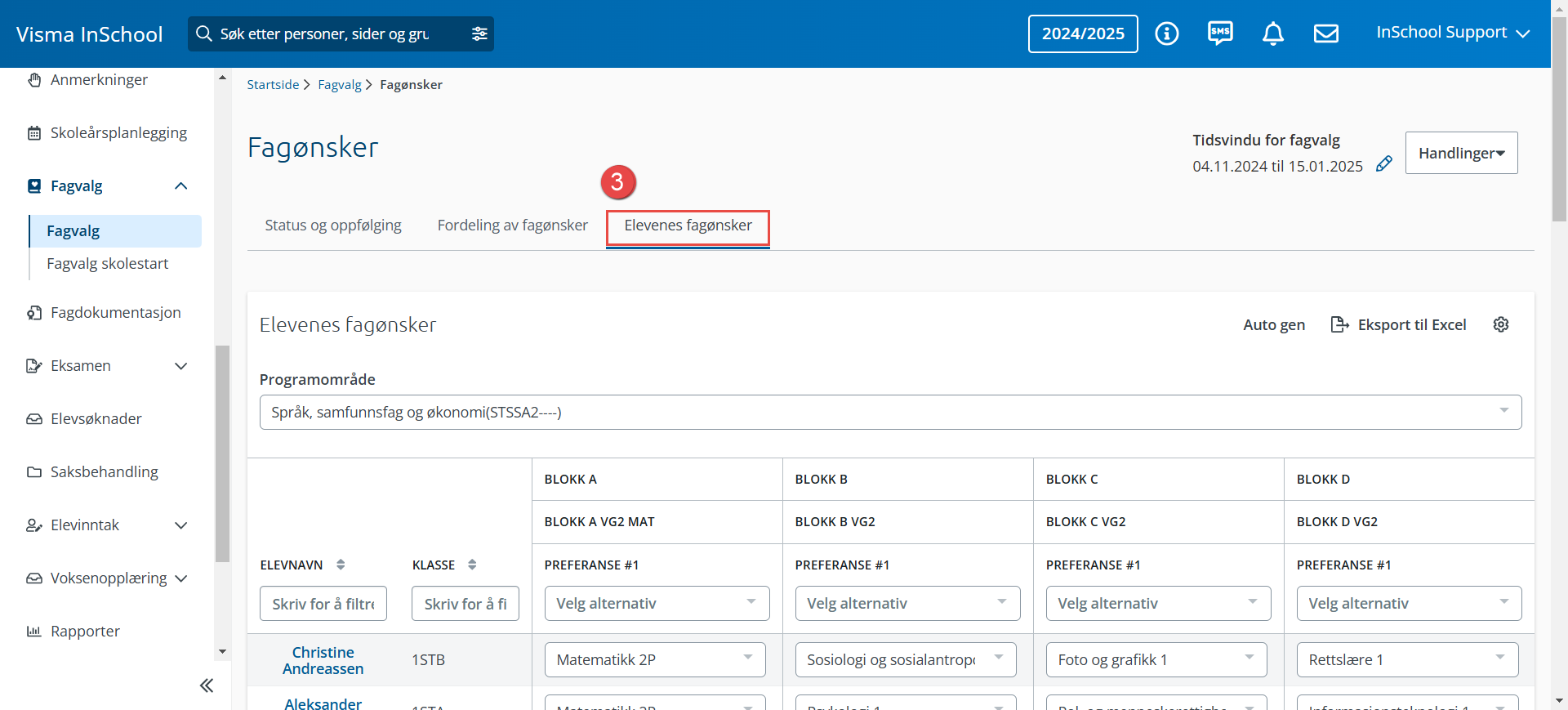The width and height of the screenshot is (1568, 710).
Task: Change Christine's Foto og grafikk 1 selection
Action: pyautogui.click(x=1156, y=660)
